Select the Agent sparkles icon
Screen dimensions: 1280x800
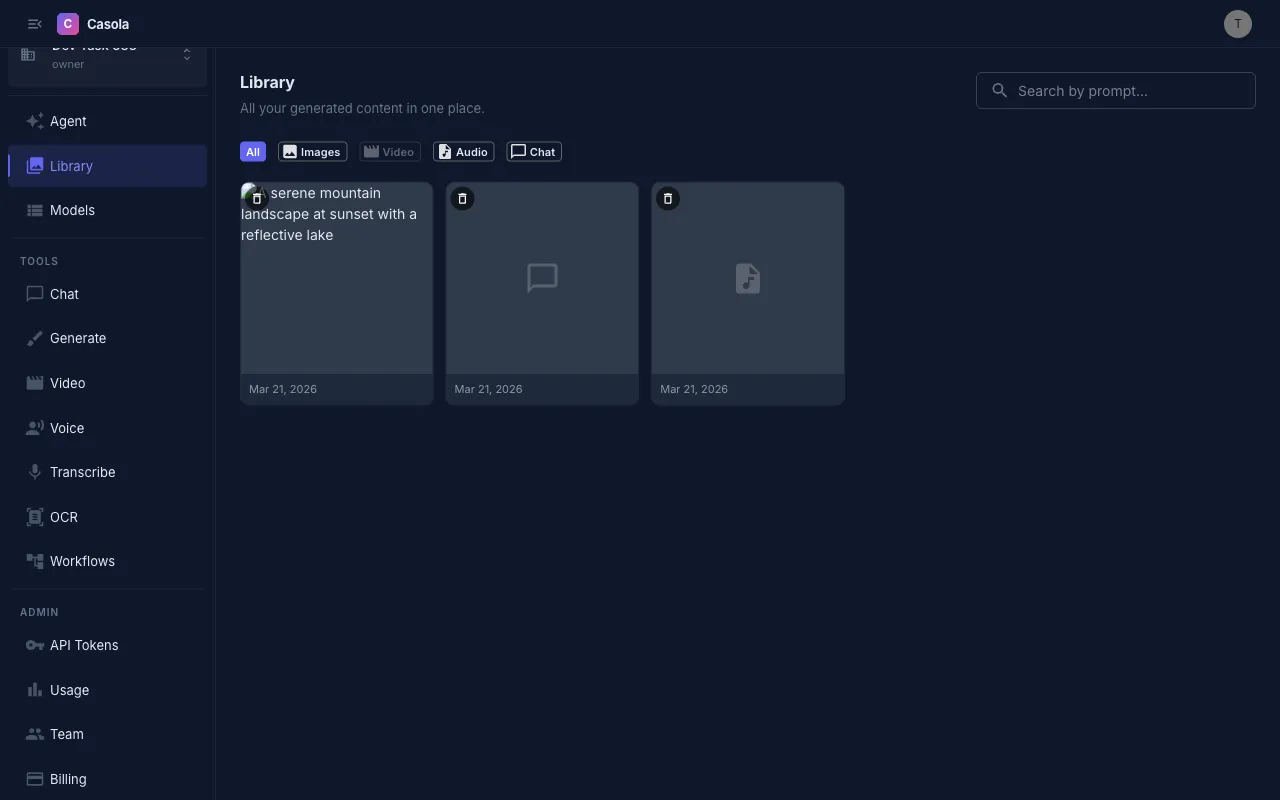click(x=34, y=121)
